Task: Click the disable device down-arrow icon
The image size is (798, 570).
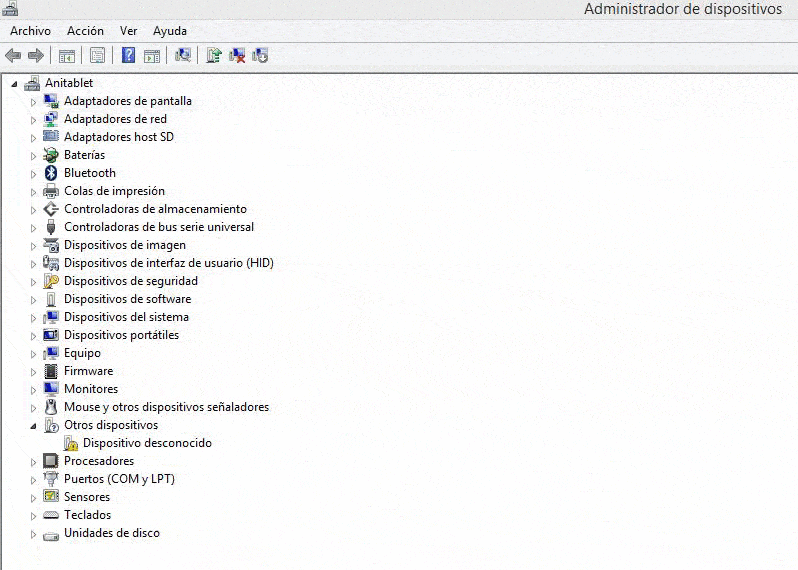Action: click(x=260, y=55)
